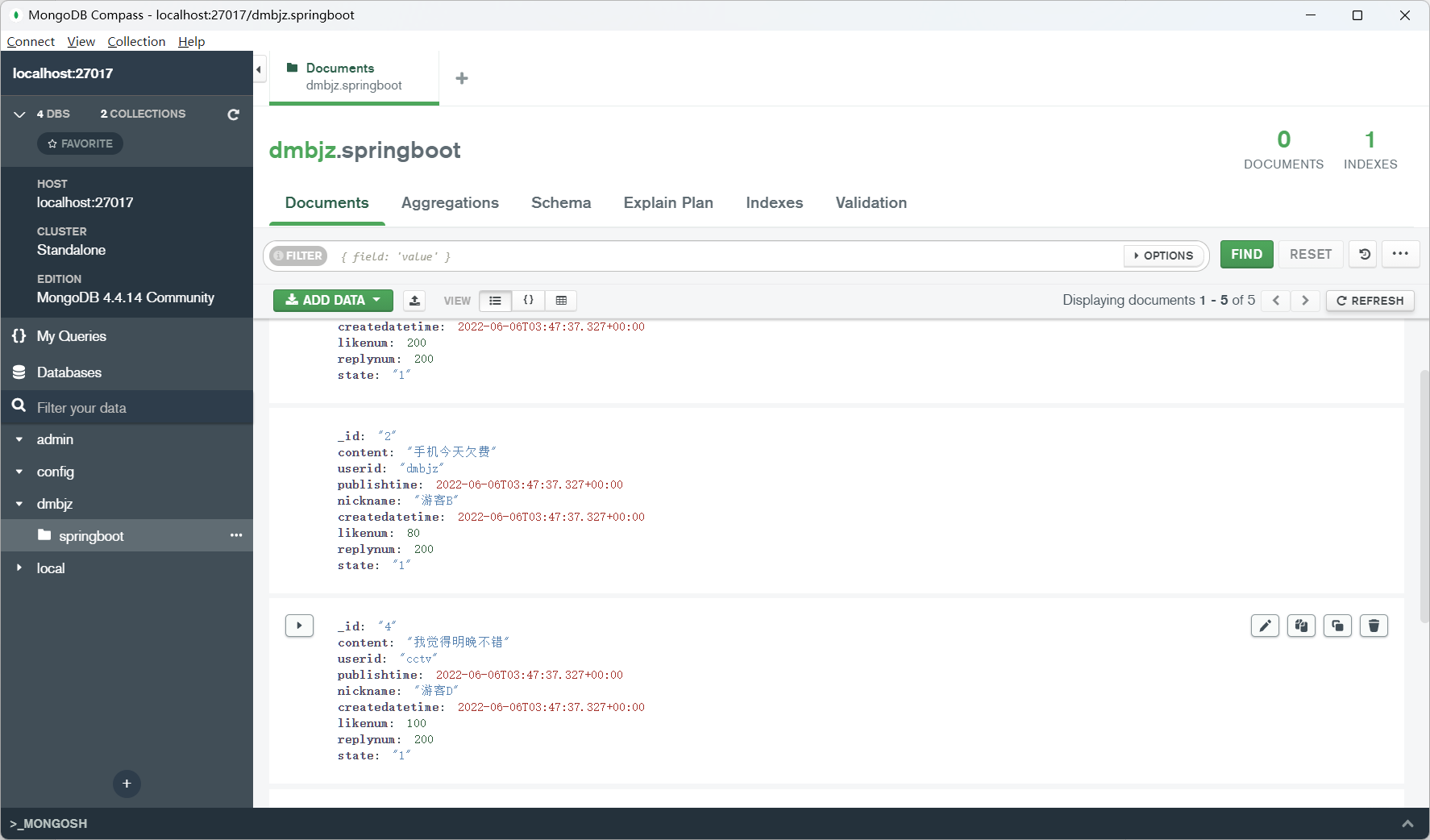
Task: Expand the admin database
Action: (19, 439)
